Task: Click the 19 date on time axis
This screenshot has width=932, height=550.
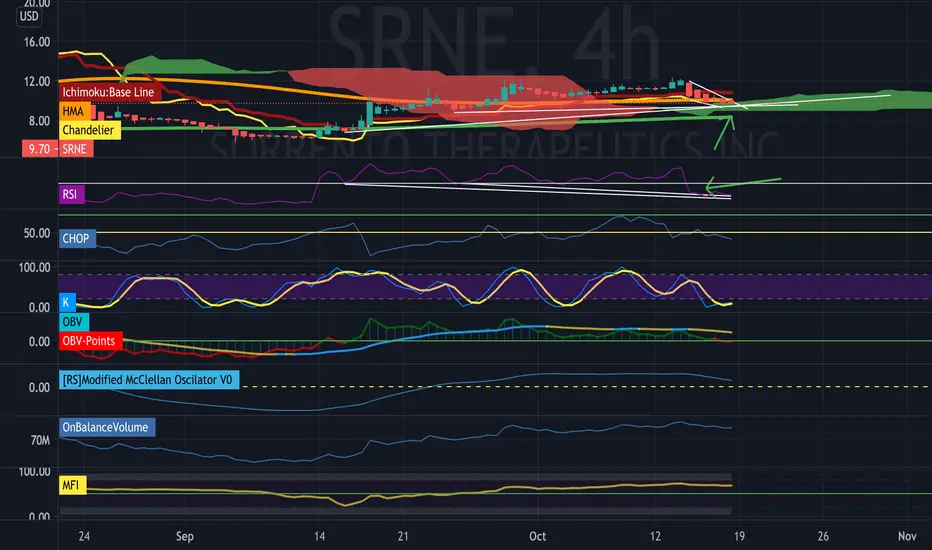Action: tap(739, 536)
